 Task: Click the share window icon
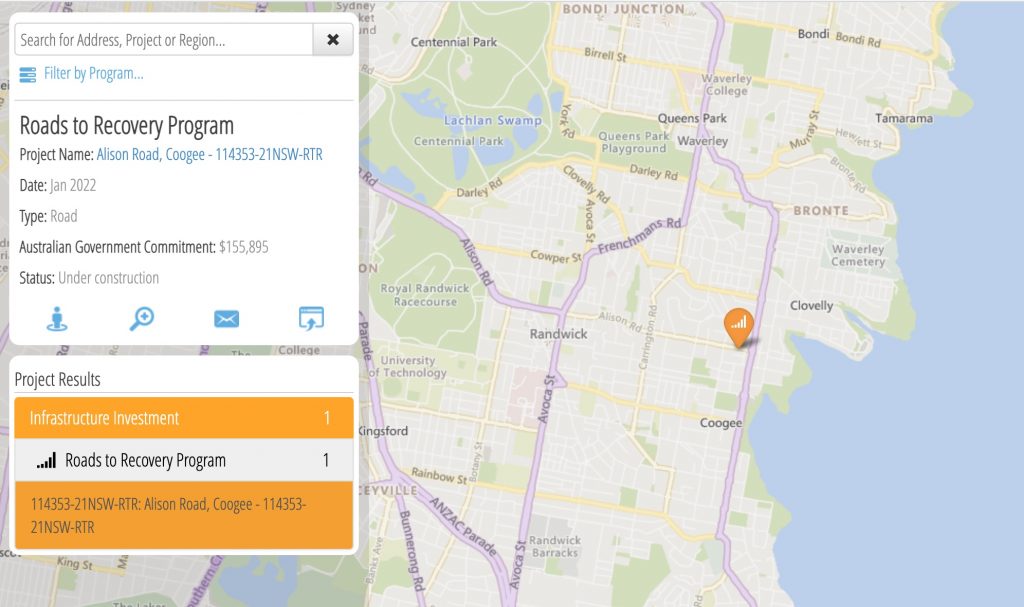[x=312, y=318]
